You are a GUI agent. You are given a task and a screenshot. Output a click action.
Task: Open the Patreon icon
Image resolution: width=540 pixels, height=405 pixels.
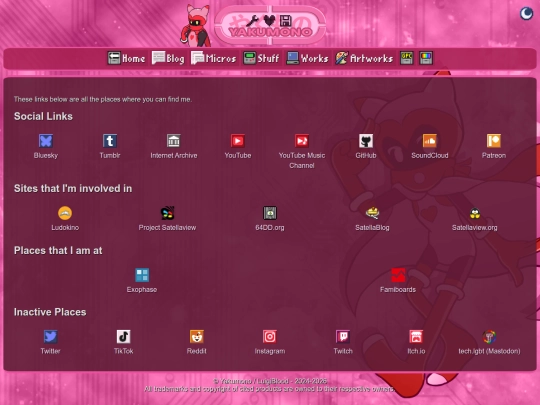pyautogui.click(x=494, y=141)
